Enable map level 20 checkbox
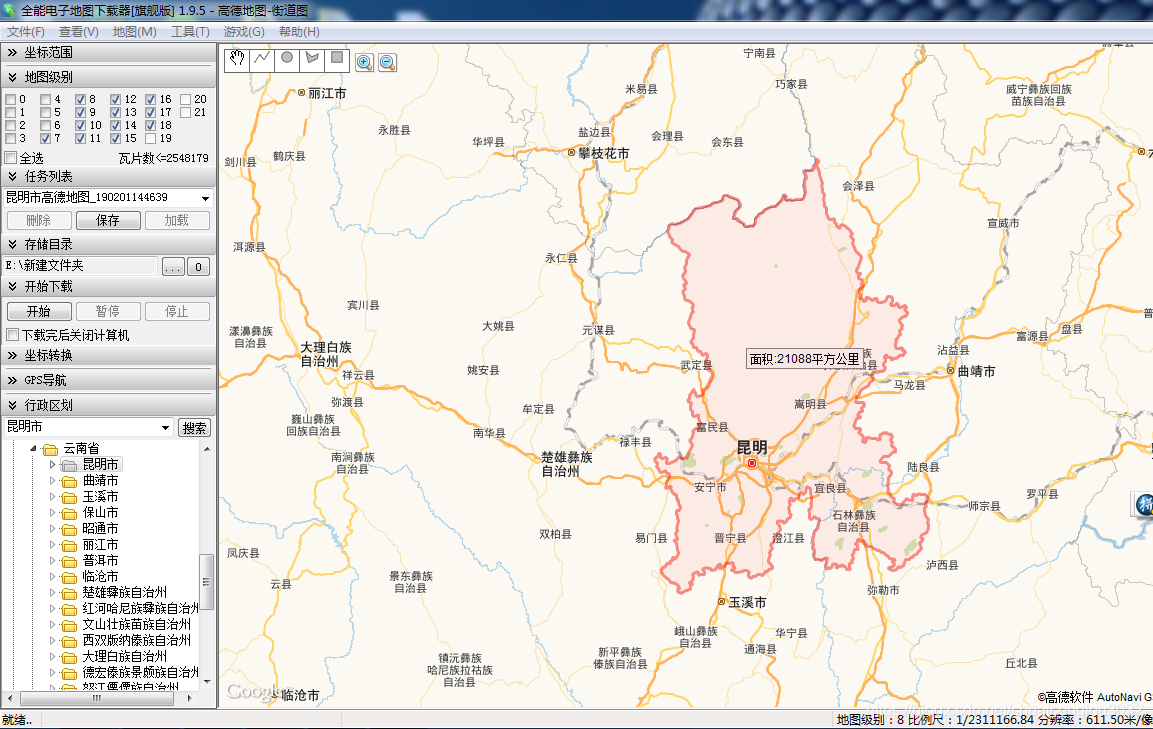 (x=185, y=99)
